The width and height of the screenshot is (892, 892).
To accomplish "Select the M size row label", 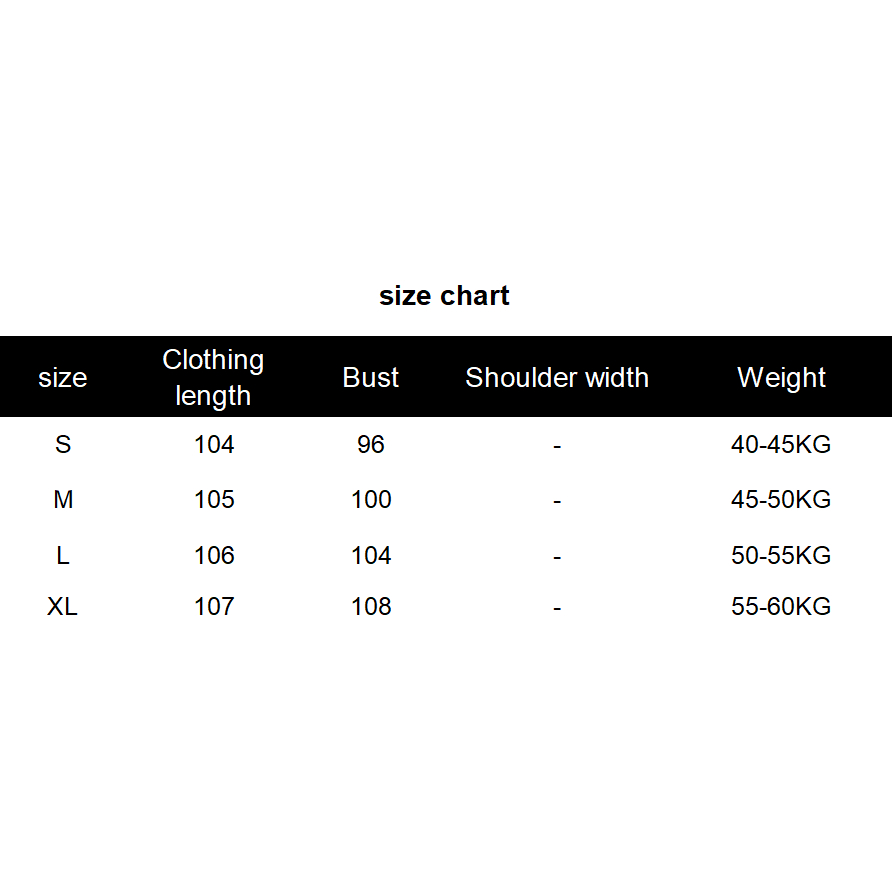I will (x=63, y=499).
